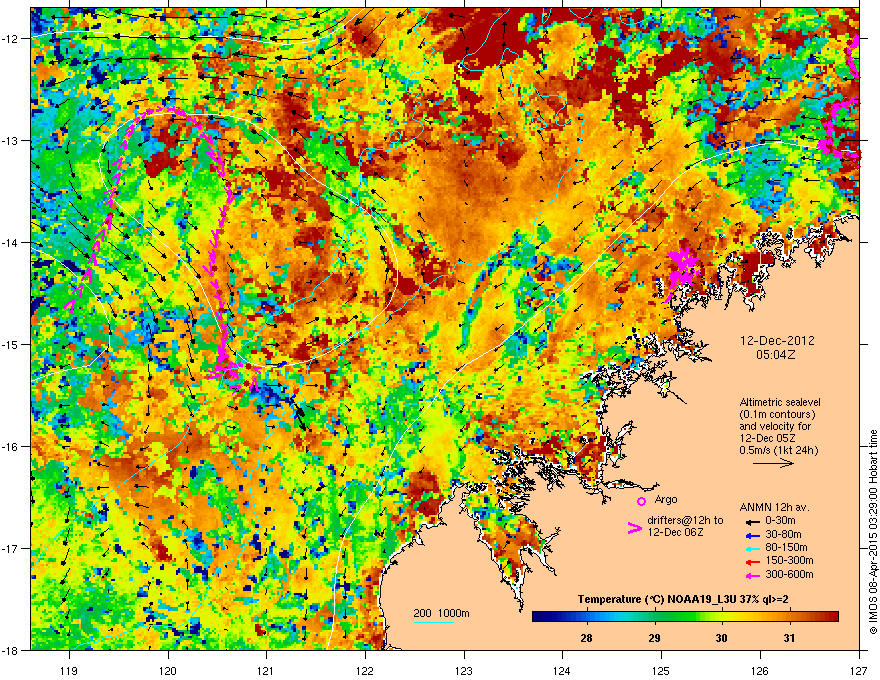Click the latitude axis label -16
The height and width of the screenshot is (680, 880).
[x=10, y=447]
